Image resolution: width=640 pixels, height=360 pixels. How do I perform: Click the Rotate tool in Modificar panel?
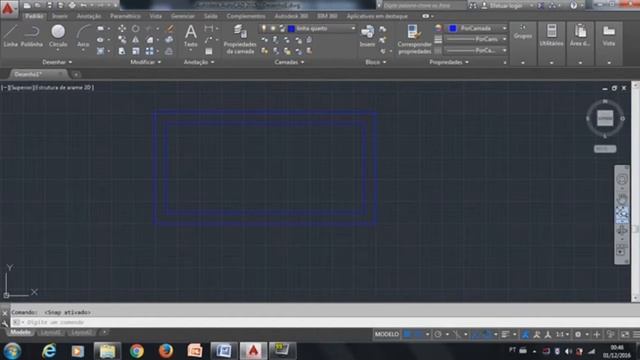pyautogui.click(x=136, y=29)
